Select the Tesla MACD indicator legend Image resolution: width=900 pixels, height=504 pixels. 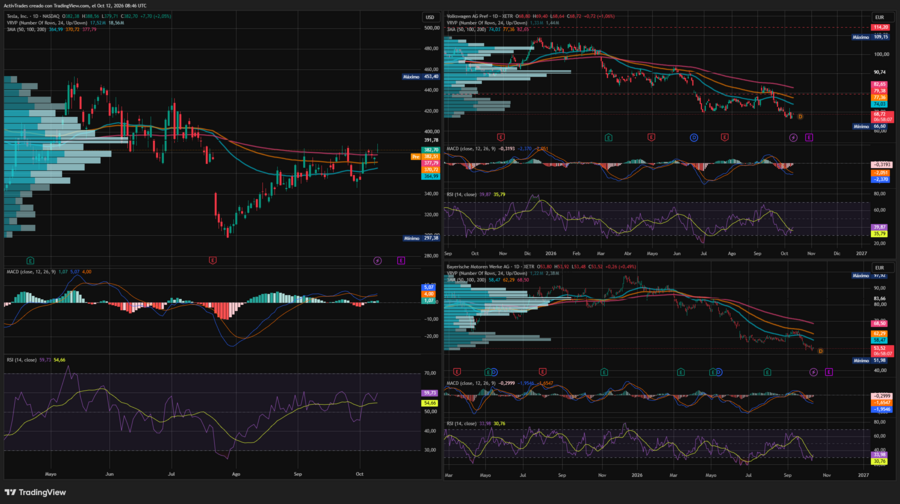point(49,272)
